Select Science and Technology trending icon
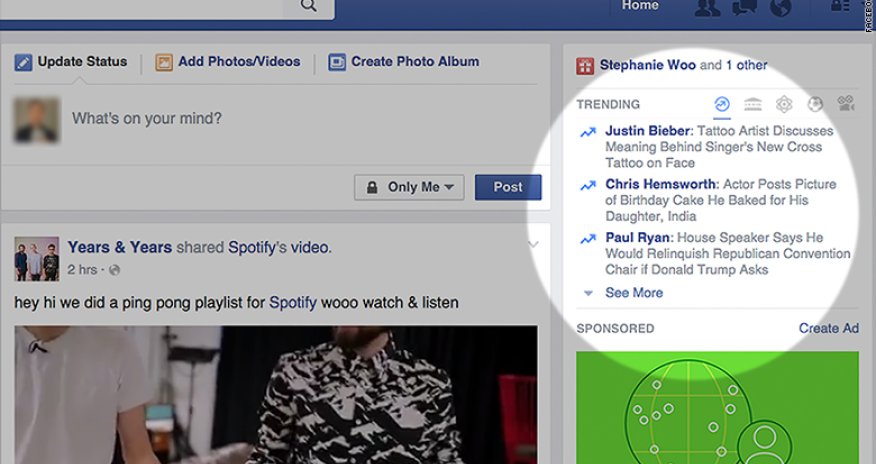This screenshot has height=464, width=876. [784, 104]
